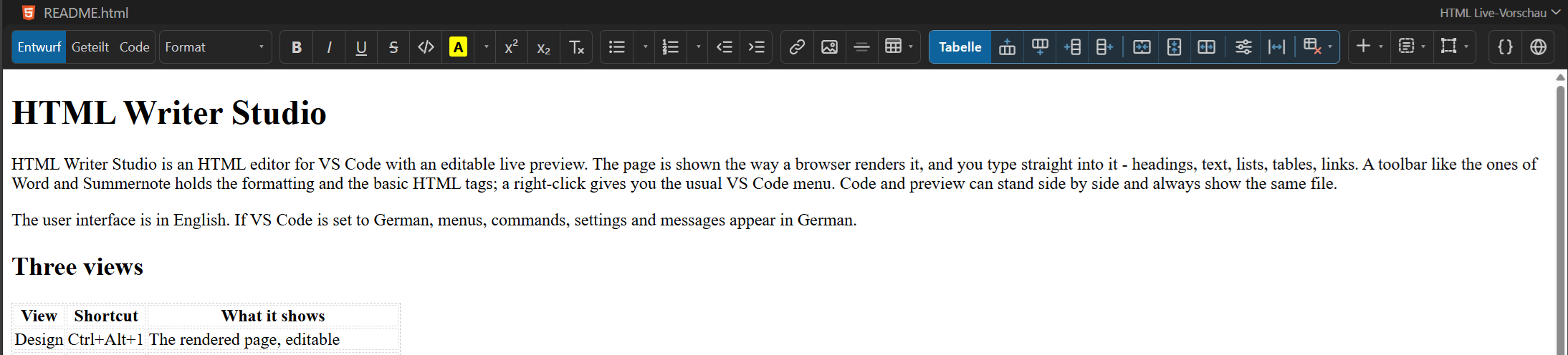
Task: Click the dashed block element icon
Action: (x=1406, y=47)
